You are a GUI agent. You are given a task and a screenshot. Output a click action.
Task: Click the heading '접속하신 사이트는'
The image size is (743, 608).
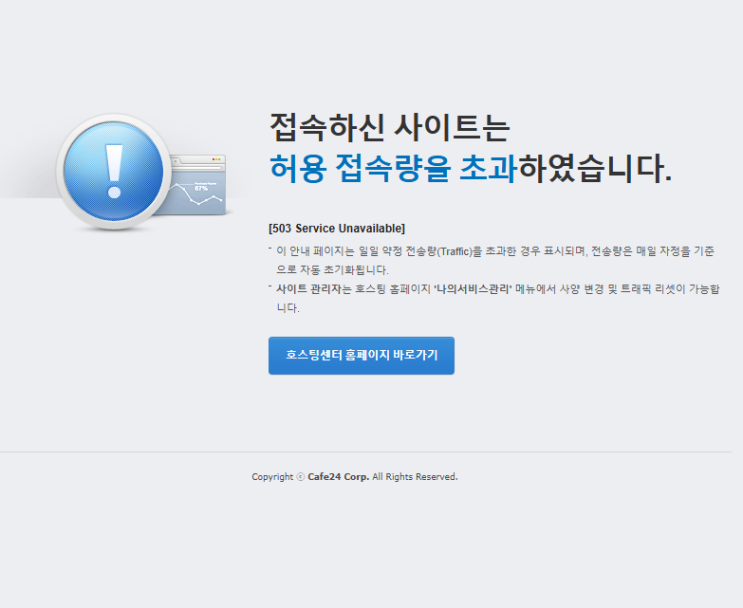pos(390,127)
